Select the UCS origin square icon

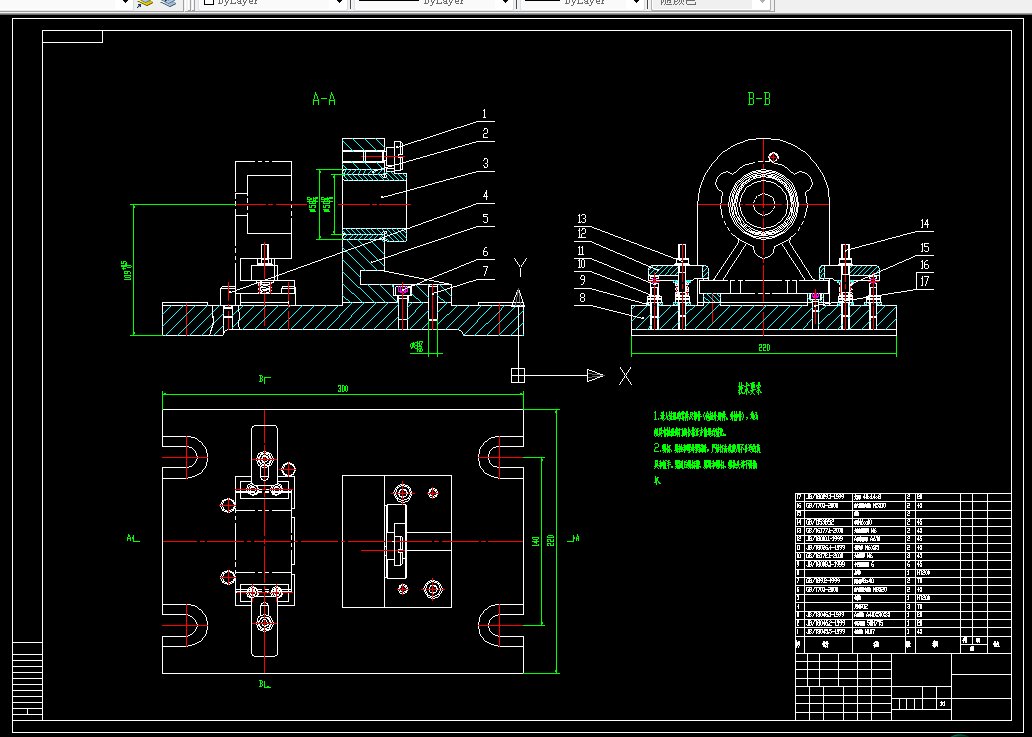518,375
